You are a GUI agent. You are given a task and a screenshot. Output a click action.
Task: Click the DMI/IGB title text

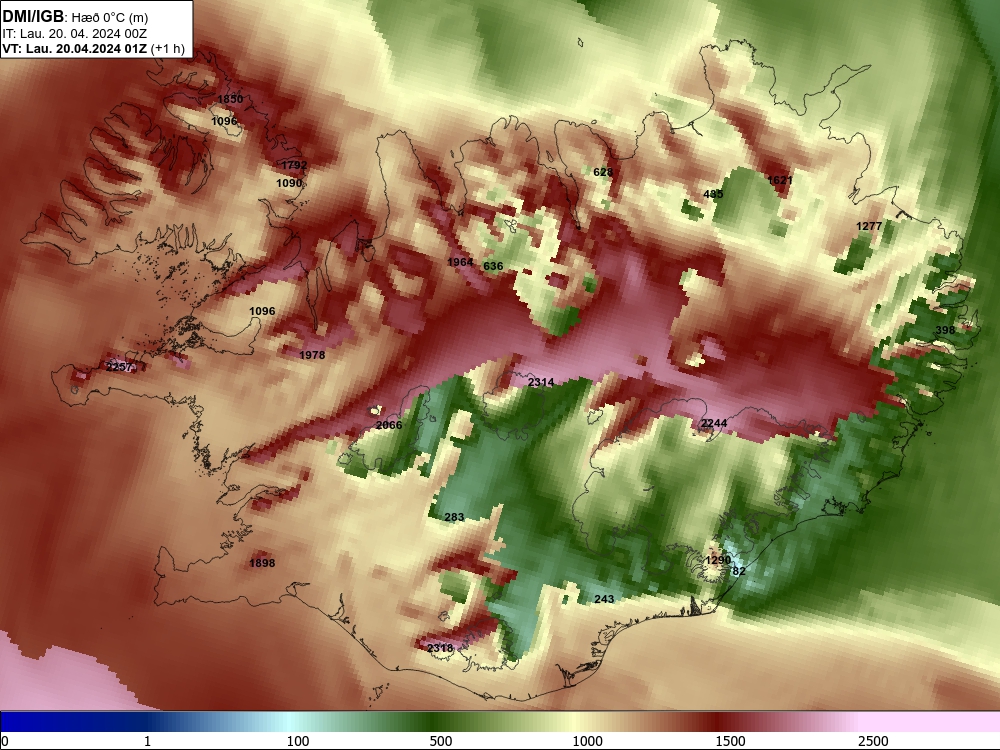point(33,17)
